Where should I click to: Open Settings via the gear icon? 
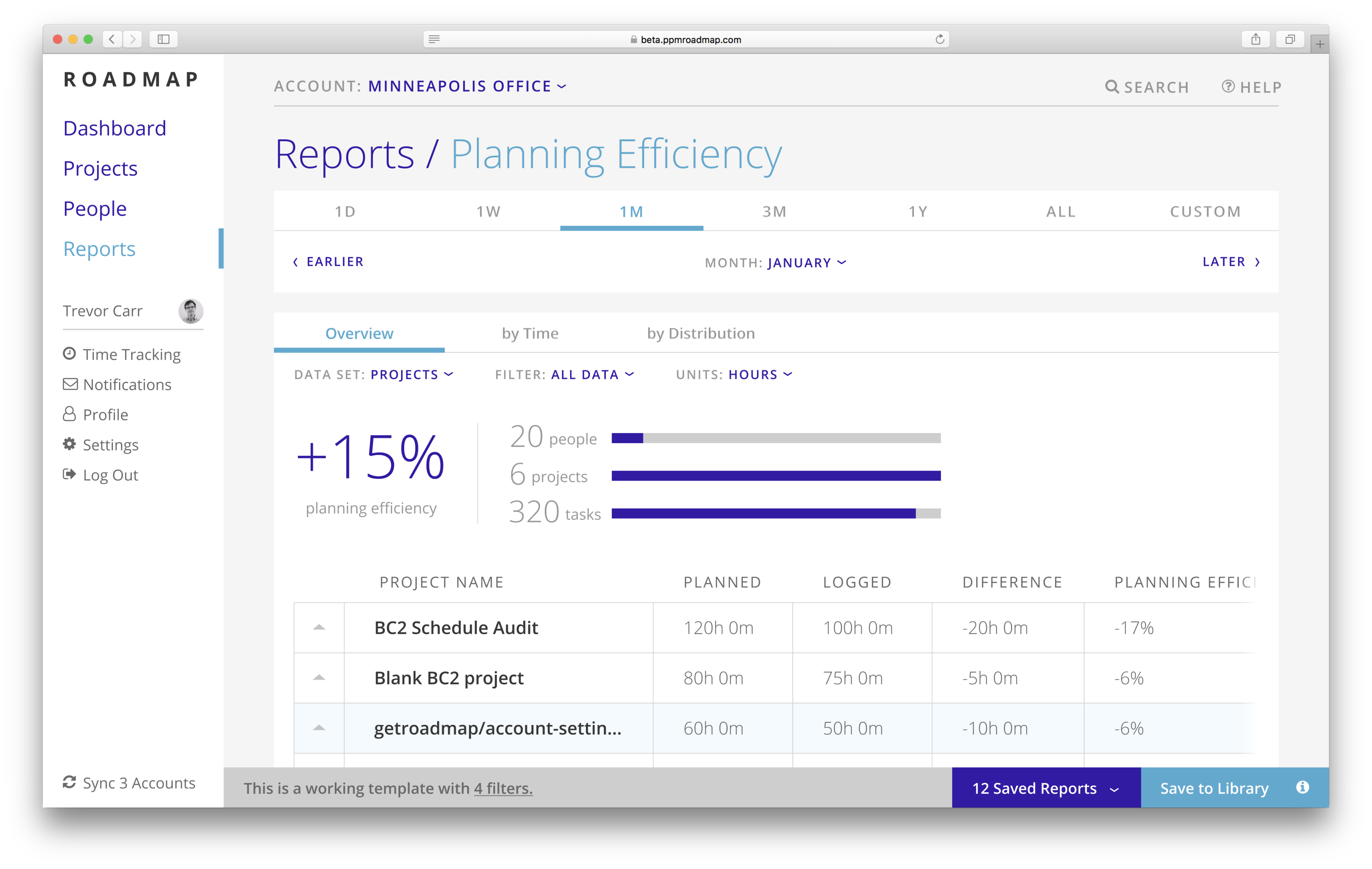point(69,444)
